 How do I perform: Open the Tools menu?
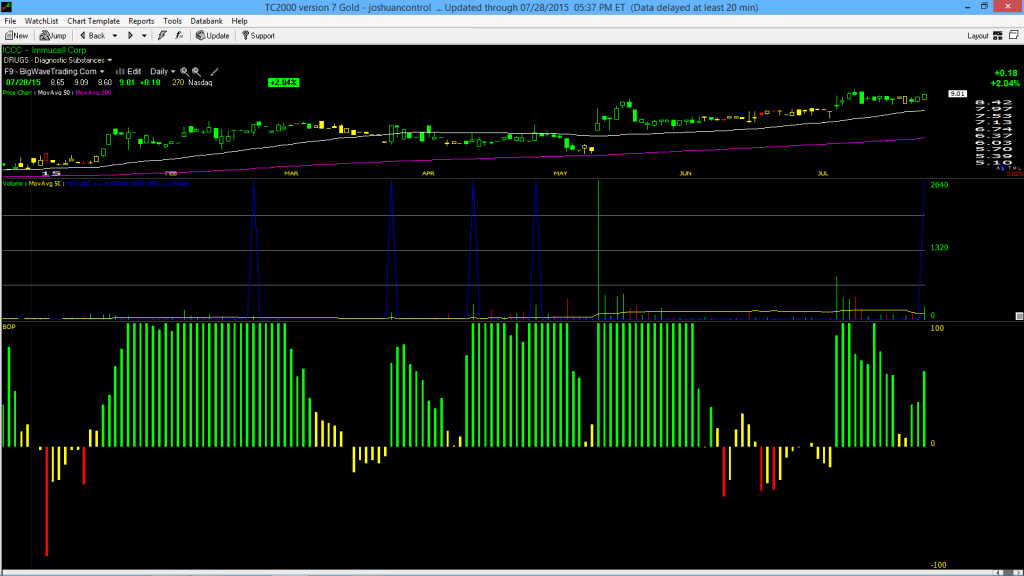(x=172, y=21)
